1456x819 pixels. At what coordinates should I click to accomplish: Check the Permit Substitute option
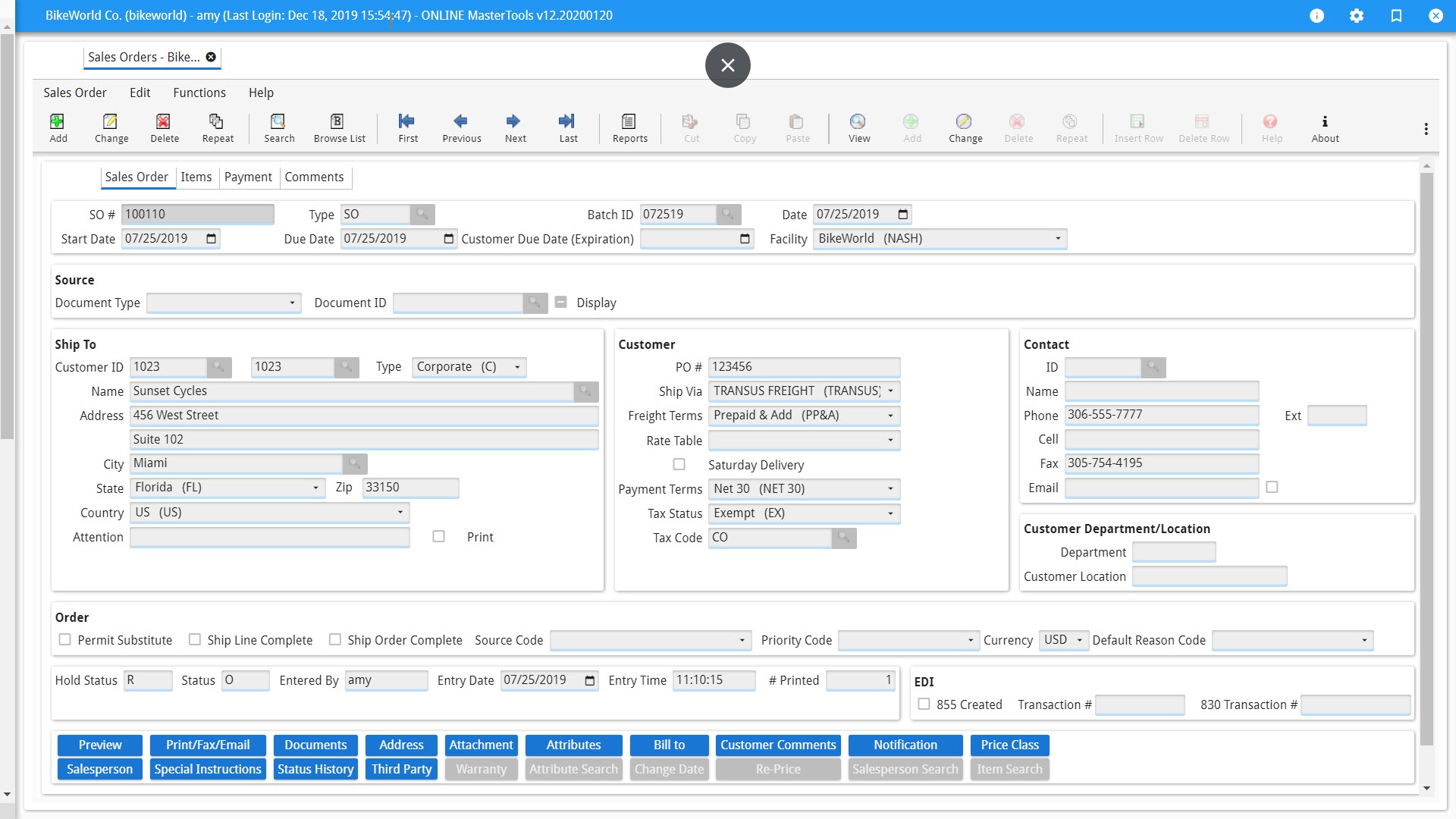(x=65, y=639)
